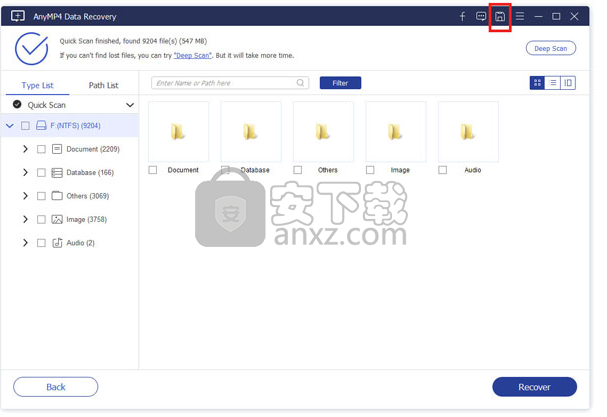
Task: Open the hamburger menu icon
Action: click(520, 16)
